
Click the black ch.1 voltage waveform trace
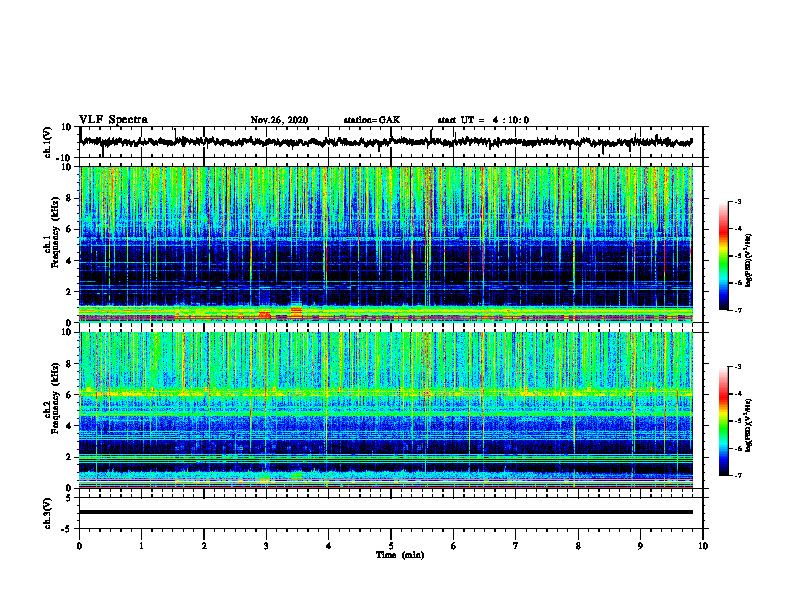click(x=386, y=142)
